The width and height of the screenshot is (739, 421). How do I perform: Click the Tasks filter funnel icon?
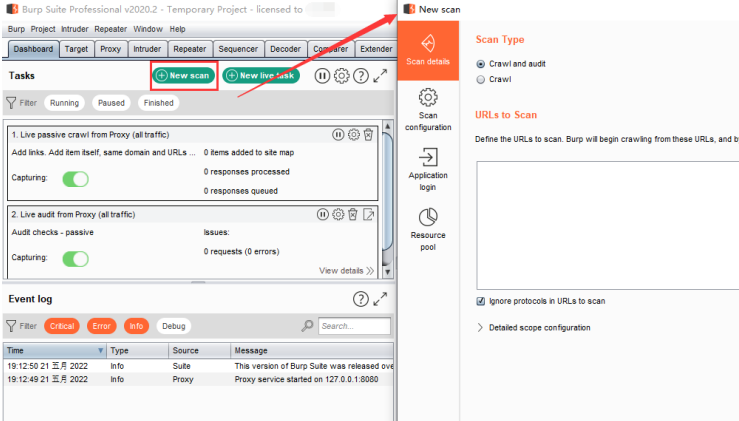click(11, 103)
